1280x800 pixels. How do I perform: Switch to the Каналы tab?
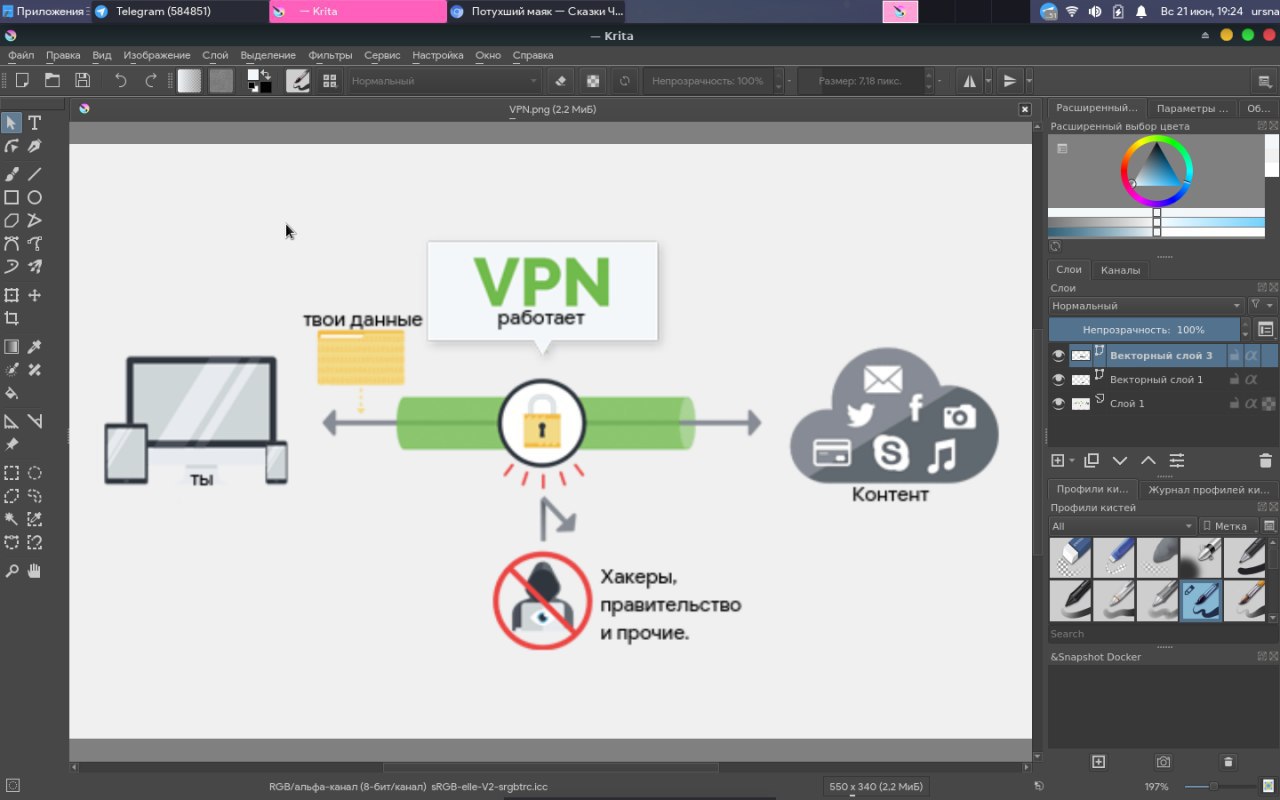coord(1120,269)
